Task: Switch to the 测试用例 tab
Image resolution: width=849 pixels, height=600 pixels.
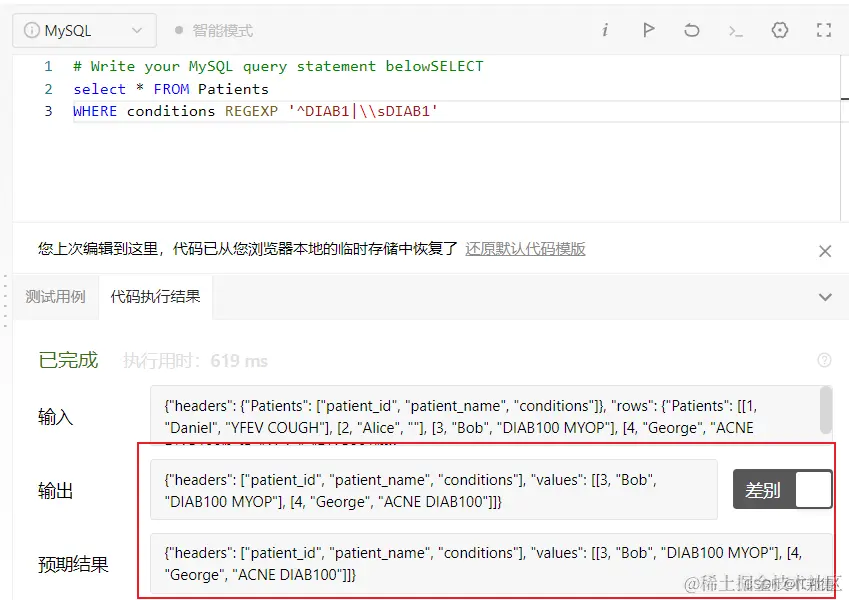Action: (55, 297)
